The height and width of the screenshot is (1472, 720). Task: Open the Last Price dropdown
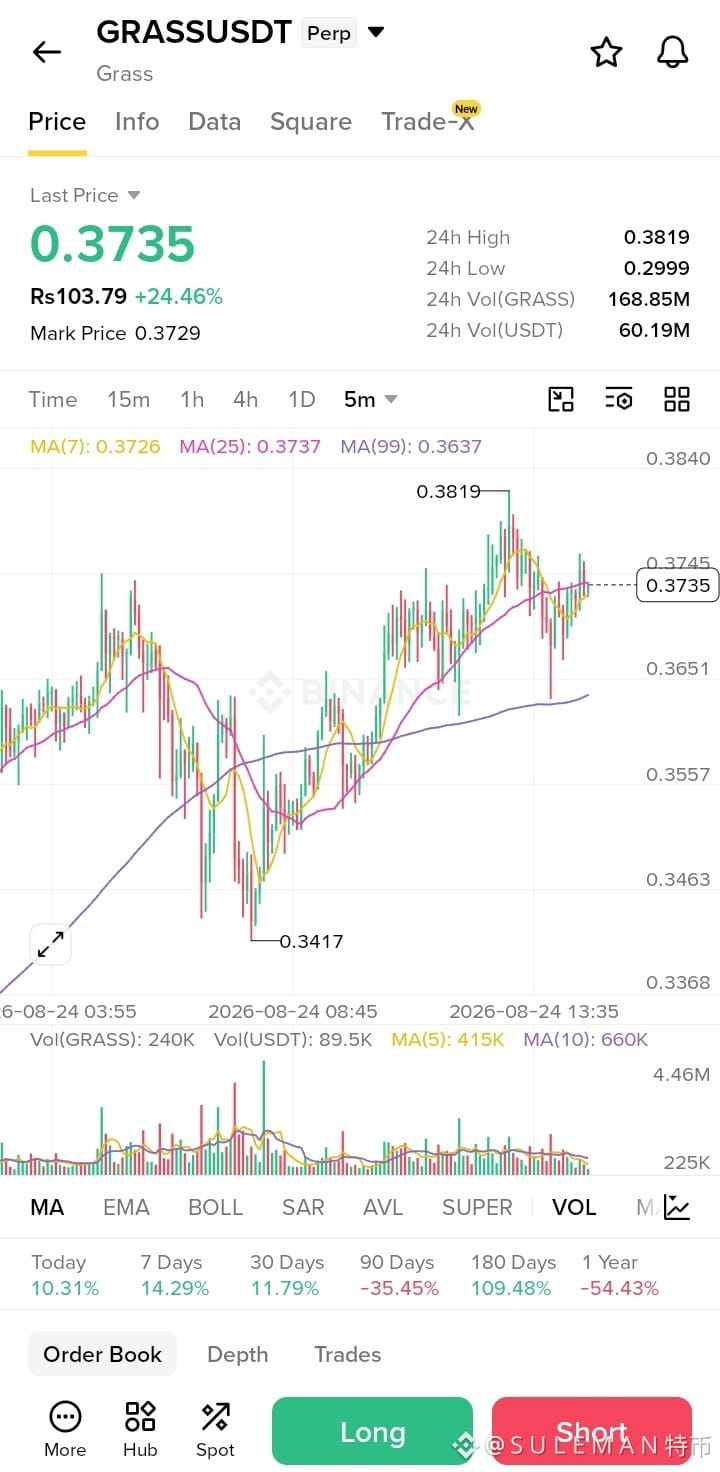tap(86, 195)
